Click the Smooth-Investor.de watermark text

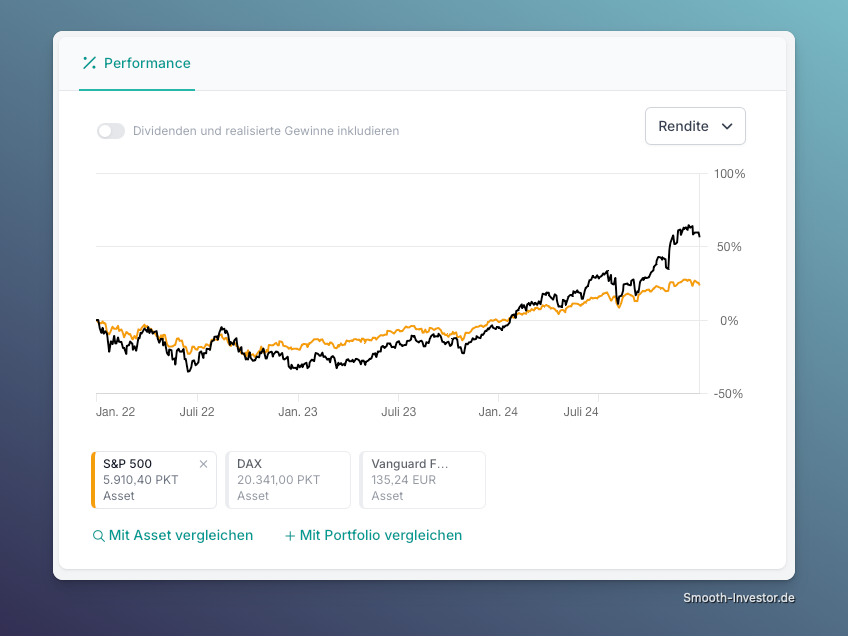click(x=739, y=598)
